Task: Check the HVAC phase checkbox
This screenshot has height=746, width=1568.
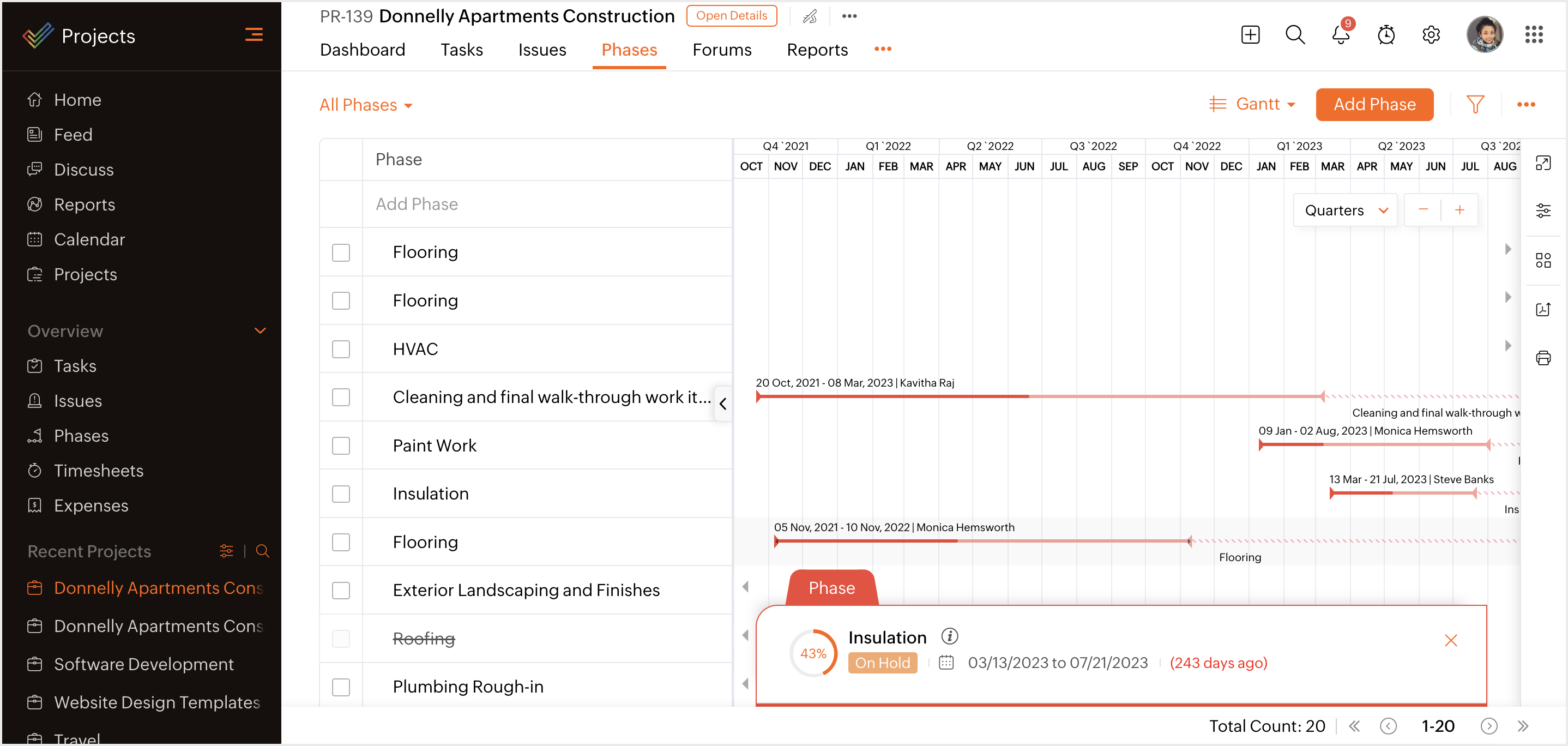Action: tap(341, 349)
